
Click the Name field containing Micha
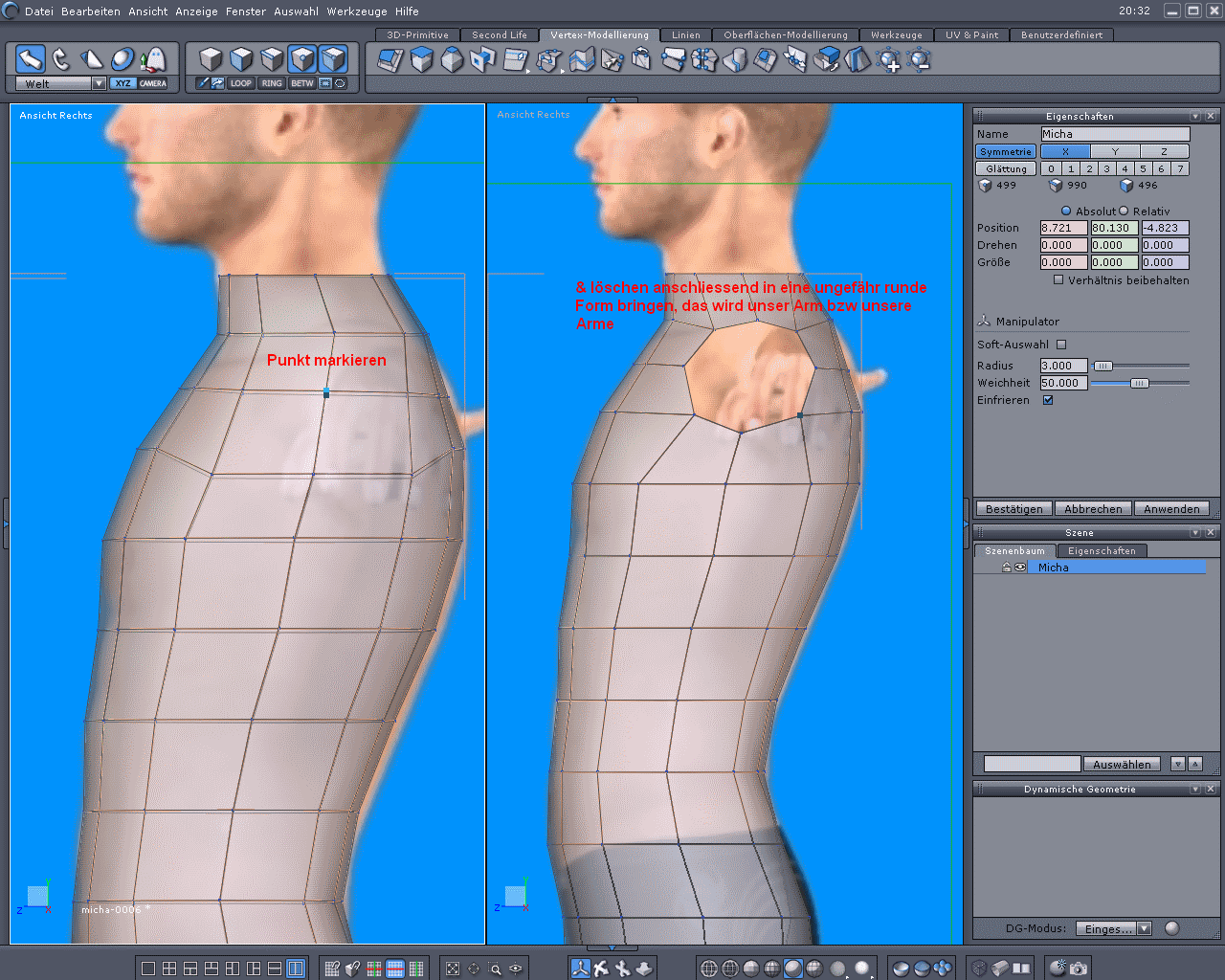click(x=1115, y=134)
